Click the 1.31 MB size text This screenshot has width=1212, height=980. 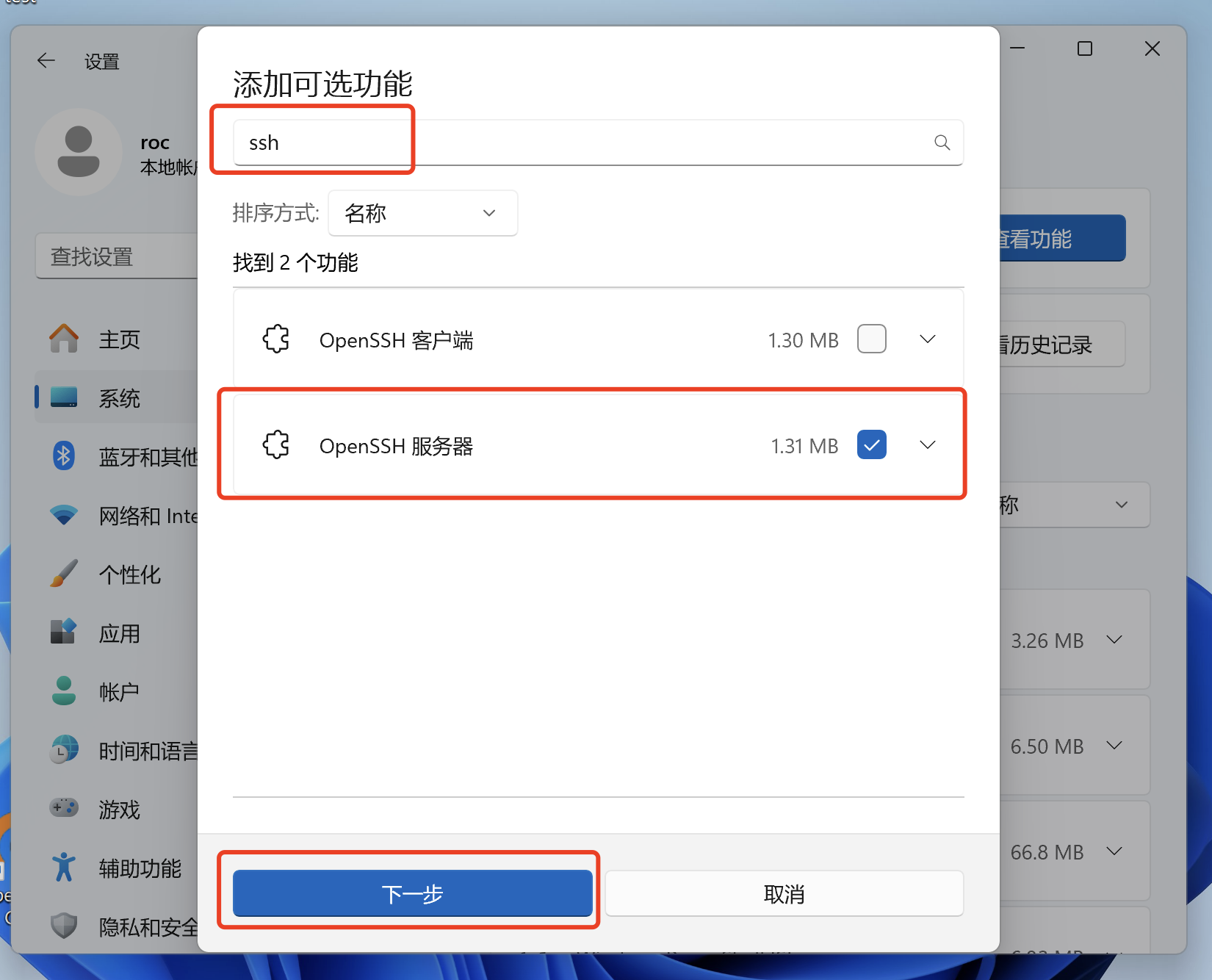point(804,446)
